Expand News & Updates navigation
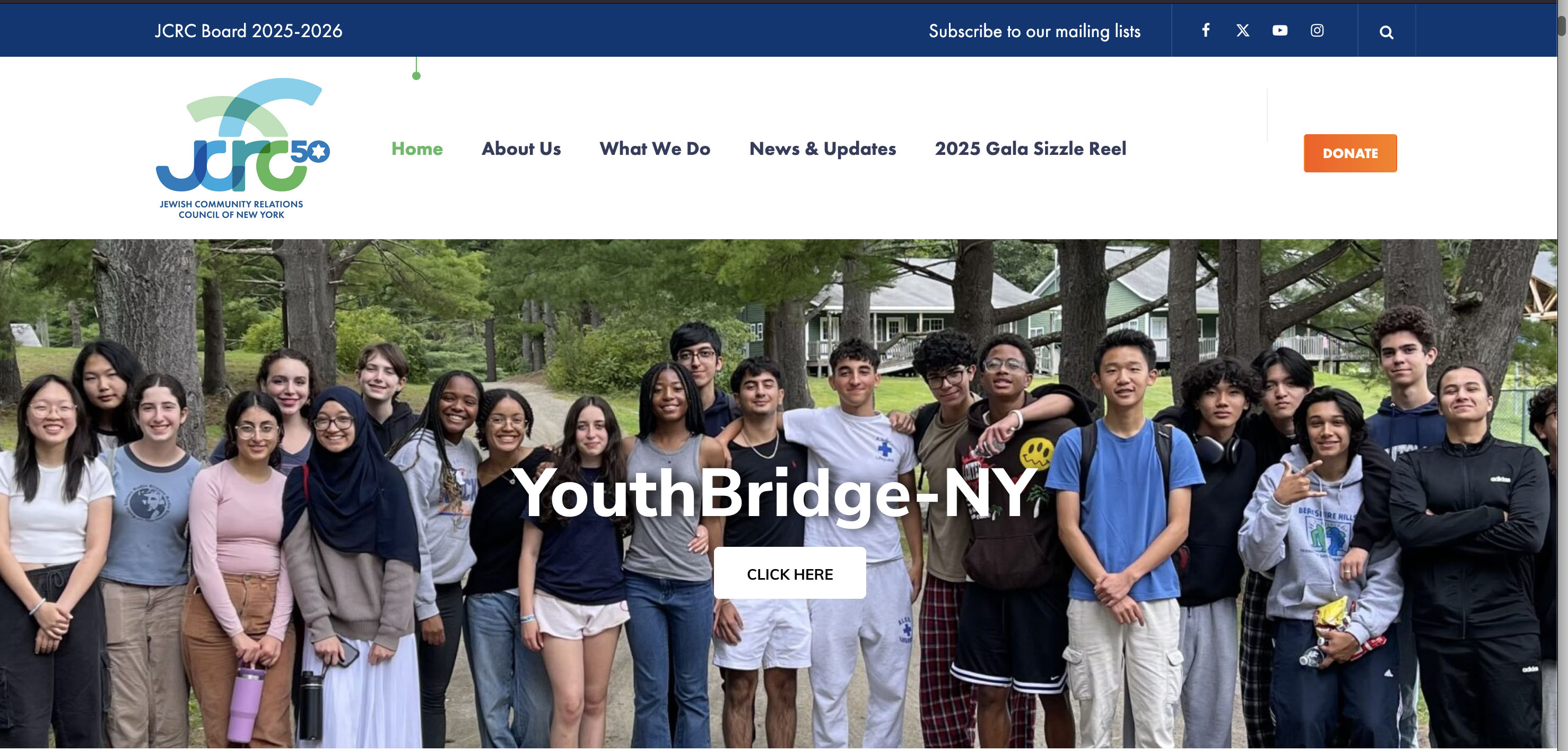 (x=822, y=149)
